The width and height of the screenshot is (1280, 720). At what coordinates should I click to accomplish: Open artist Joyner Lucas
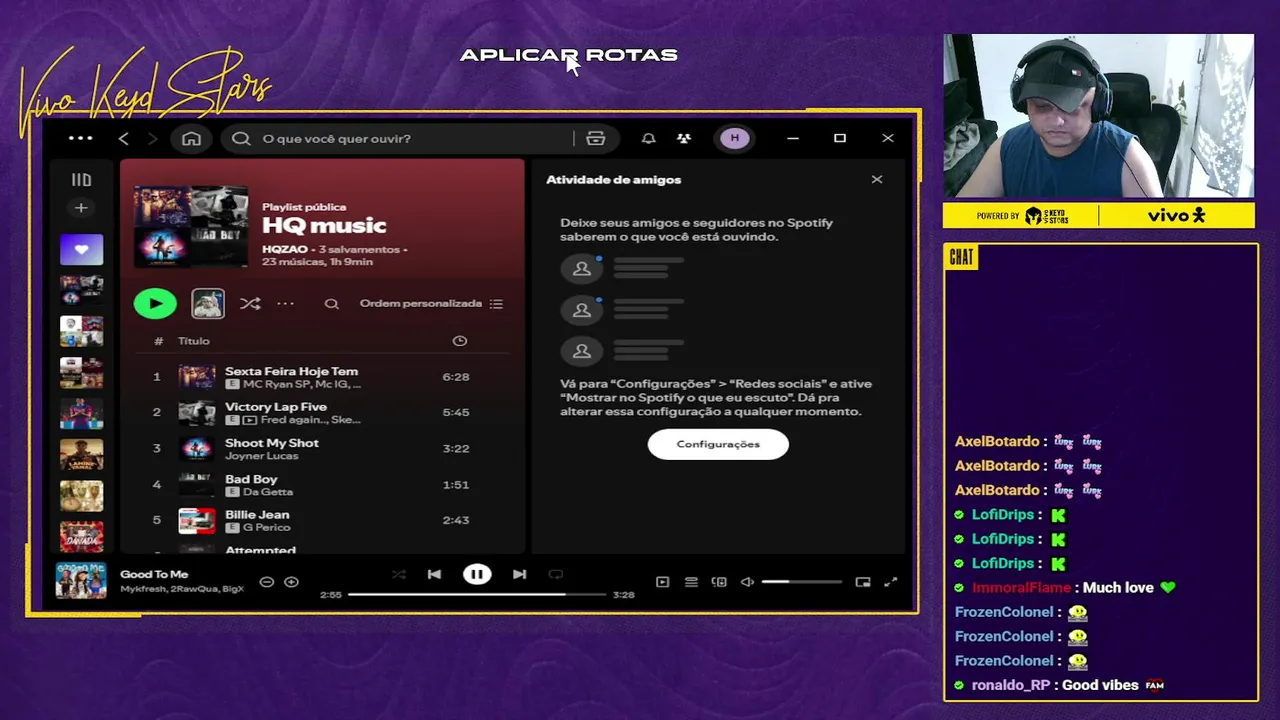262,456
